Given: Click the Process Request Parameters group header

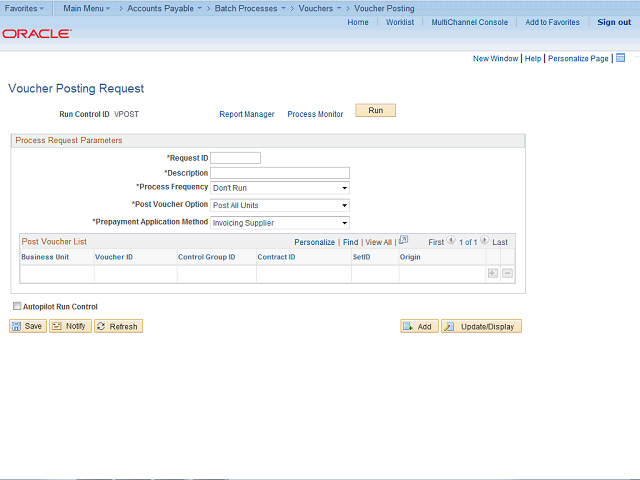Looking at the screenshot, I should coord(69,140).
